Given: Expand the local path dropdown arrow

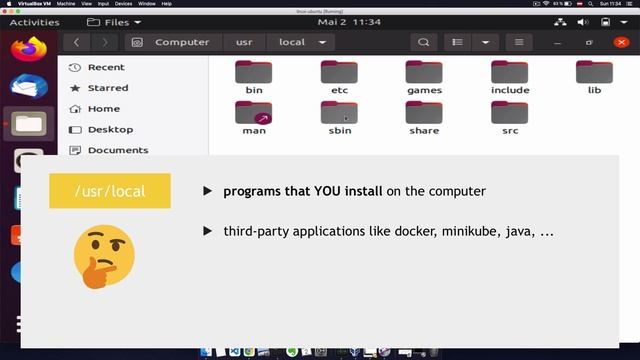Looking at the screenshot, I should pos(322,42).
